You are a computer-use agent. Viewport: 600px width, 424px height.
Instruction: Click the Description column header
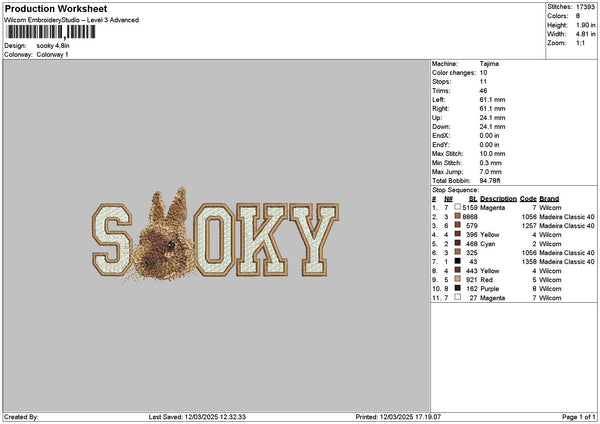coord(498,199)
